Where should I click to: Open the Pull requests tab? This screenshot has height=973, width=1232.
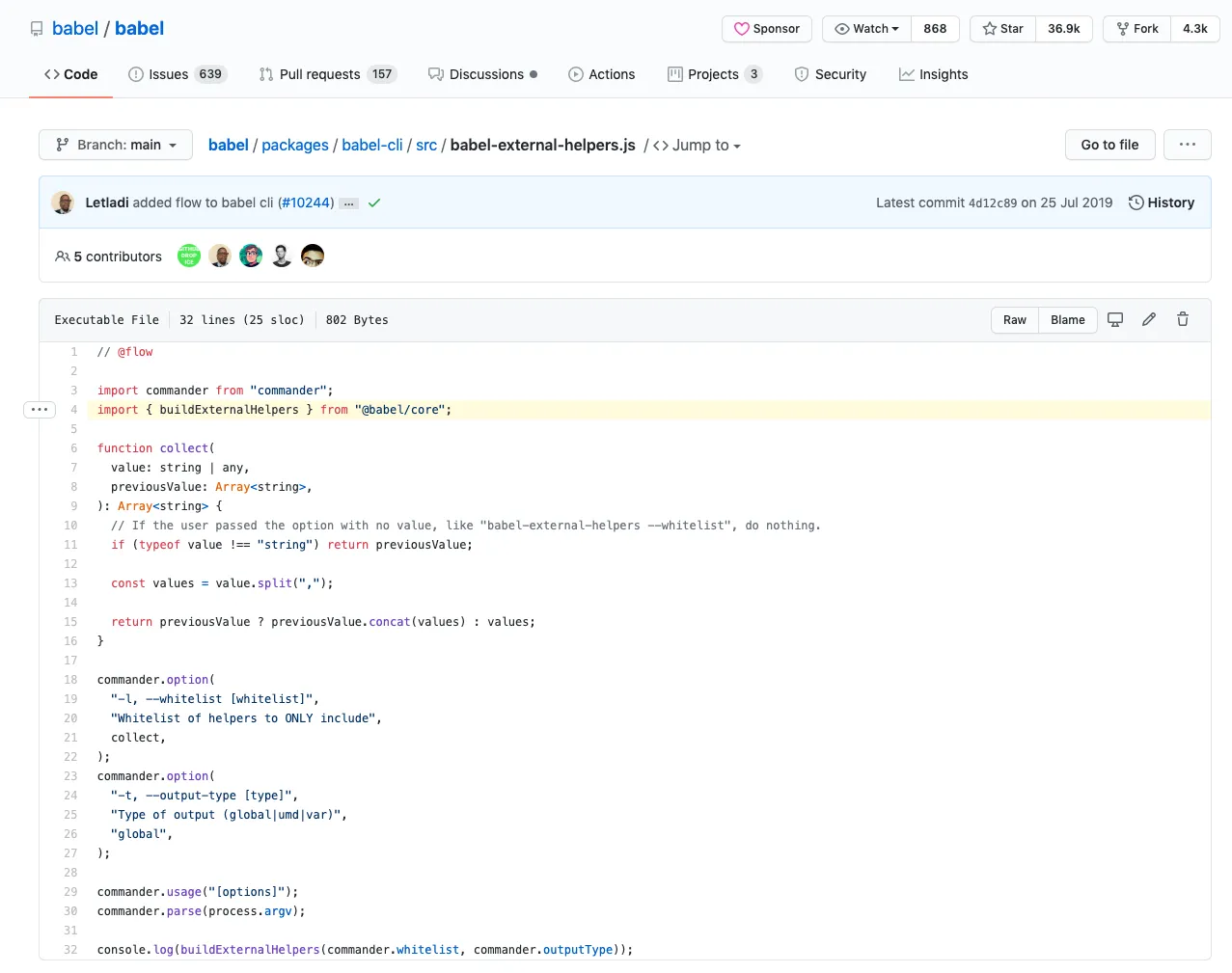click(328, 74)
